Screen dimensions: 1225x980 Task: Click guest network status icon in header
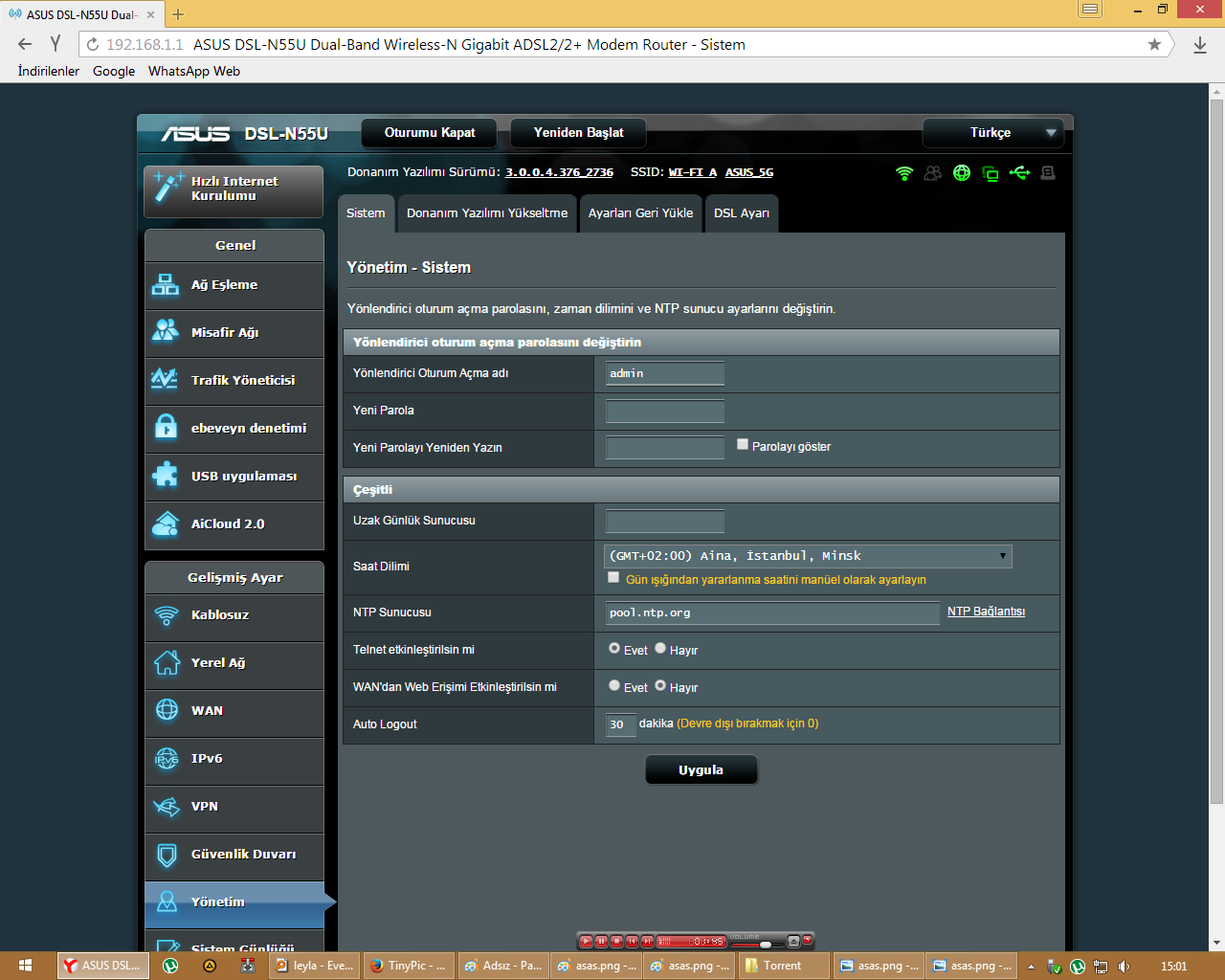(933, 173)
